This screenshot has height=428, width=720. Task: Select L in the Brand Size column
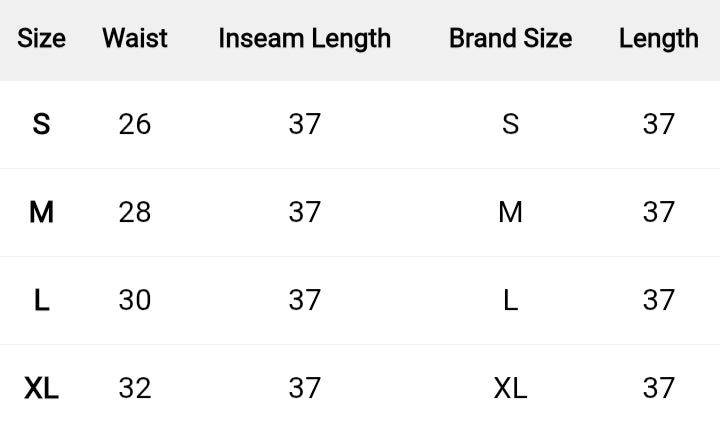(510, 300)
